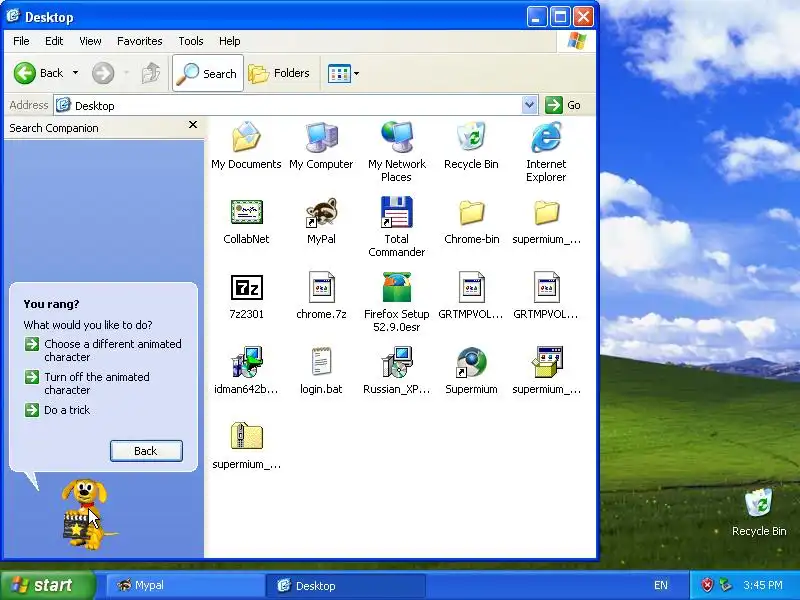Select My Network Places icon

coord(396,137)
